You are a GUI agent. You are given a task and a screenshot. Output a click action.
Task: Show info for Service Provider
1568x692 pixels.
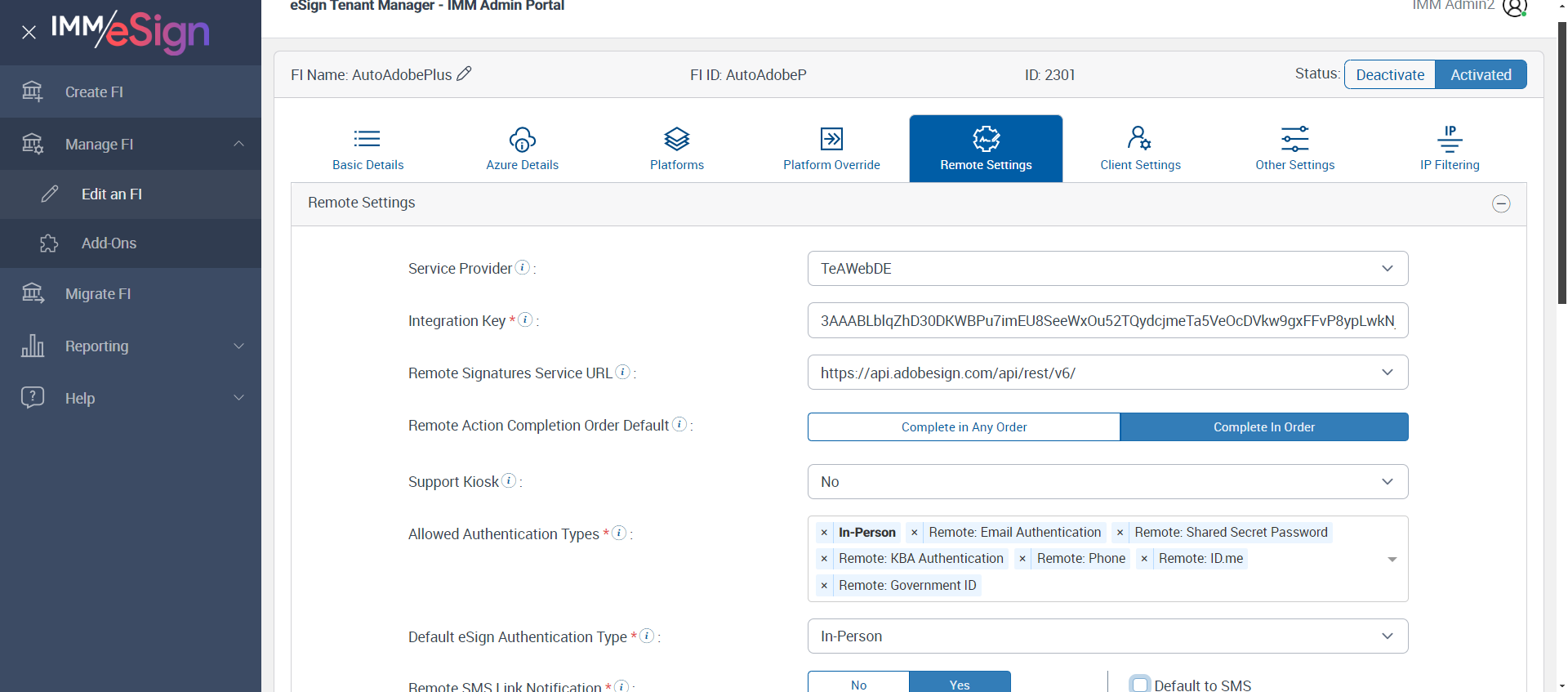click(523, 267)
